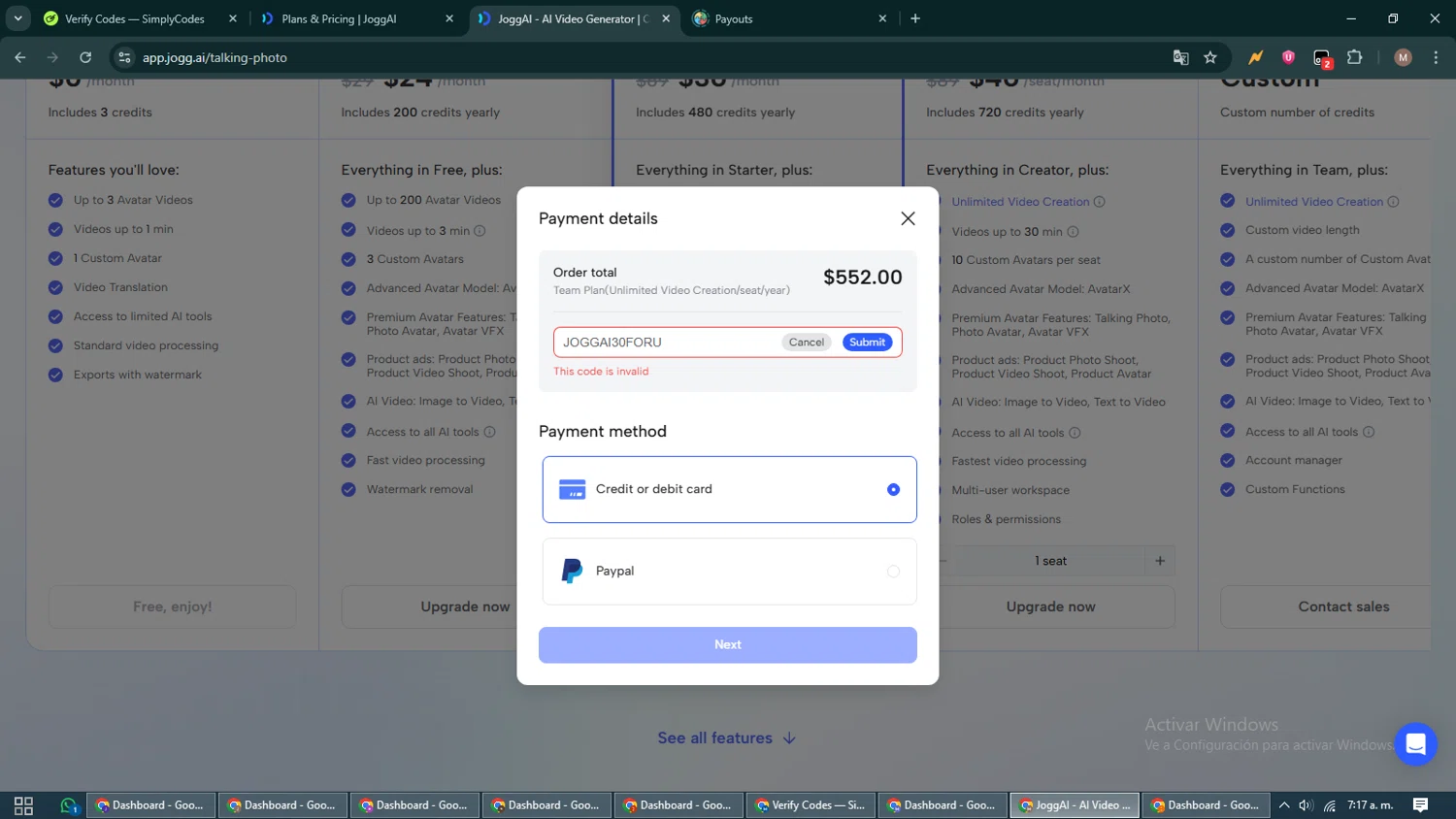1456x819 pixels.
Task: Select Credit or debit card radio button
Action: (x=893, y=489)
